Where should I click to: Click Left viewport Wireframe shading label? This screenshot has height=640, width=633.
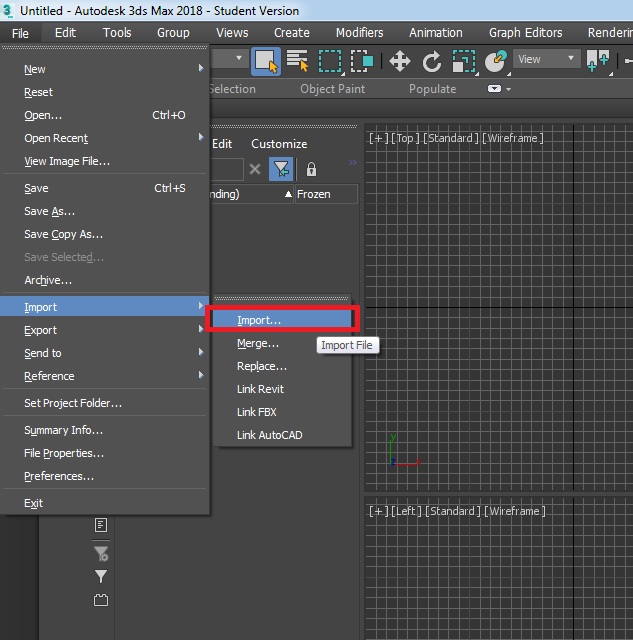pos(515,511)
